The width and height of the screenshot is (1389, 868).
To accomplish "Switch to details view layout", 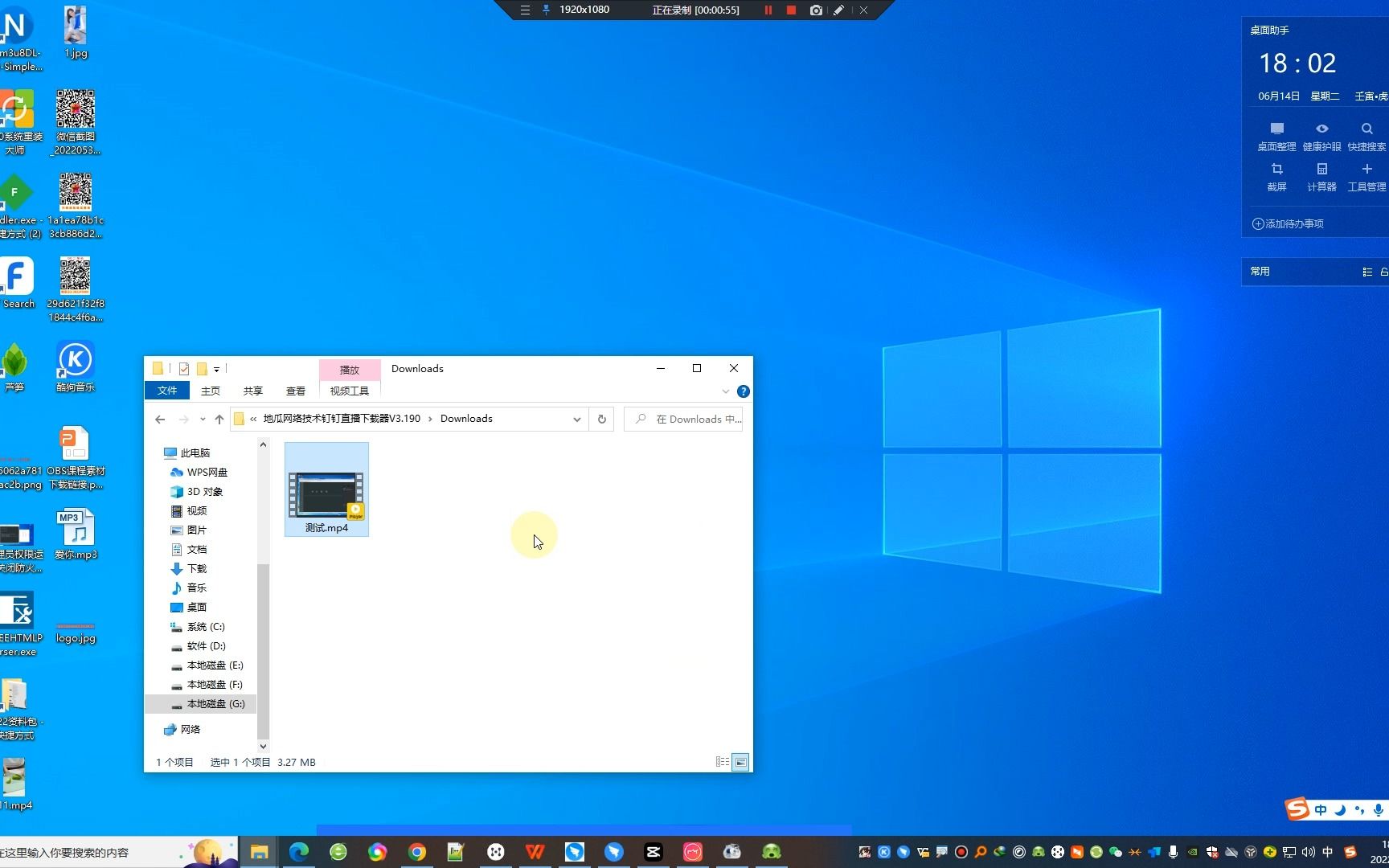I will click(x=723, y=762).
